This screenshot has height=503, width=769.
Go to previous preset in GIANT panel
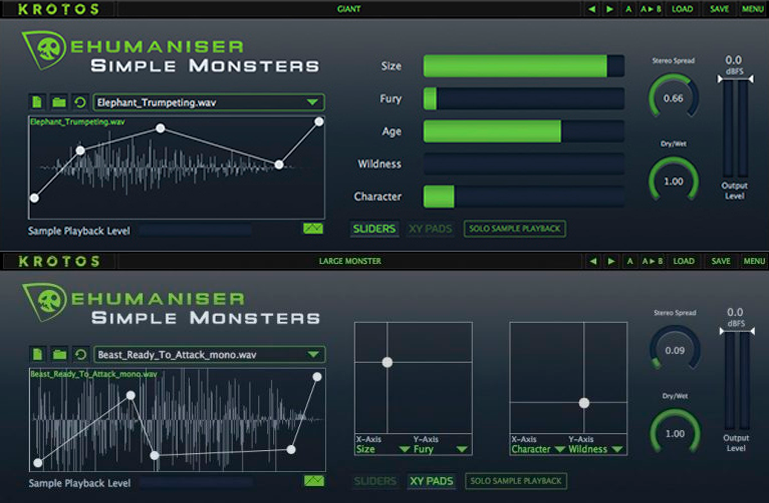(592, 9)
